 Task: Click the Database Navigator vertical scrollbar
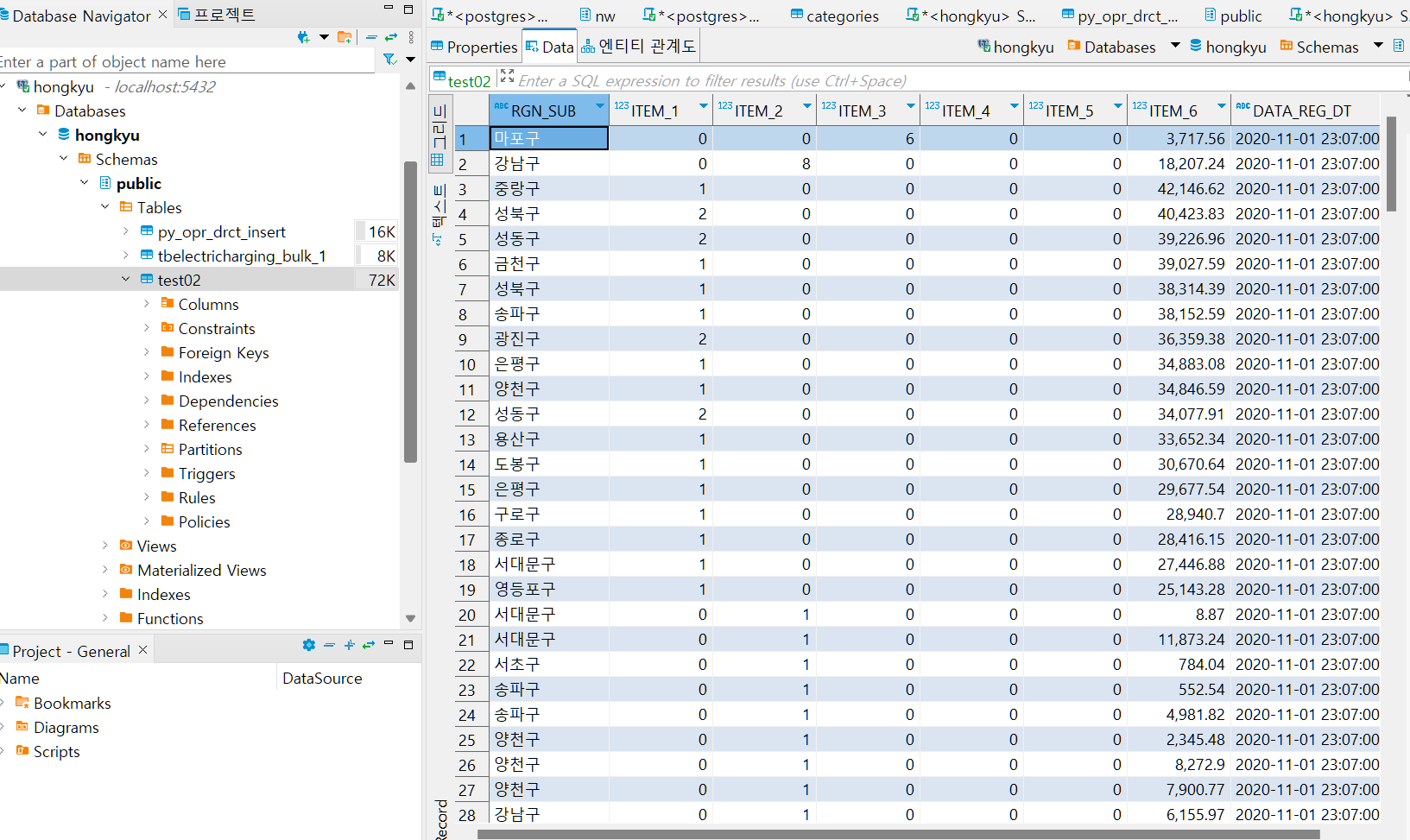pos(410,311)
